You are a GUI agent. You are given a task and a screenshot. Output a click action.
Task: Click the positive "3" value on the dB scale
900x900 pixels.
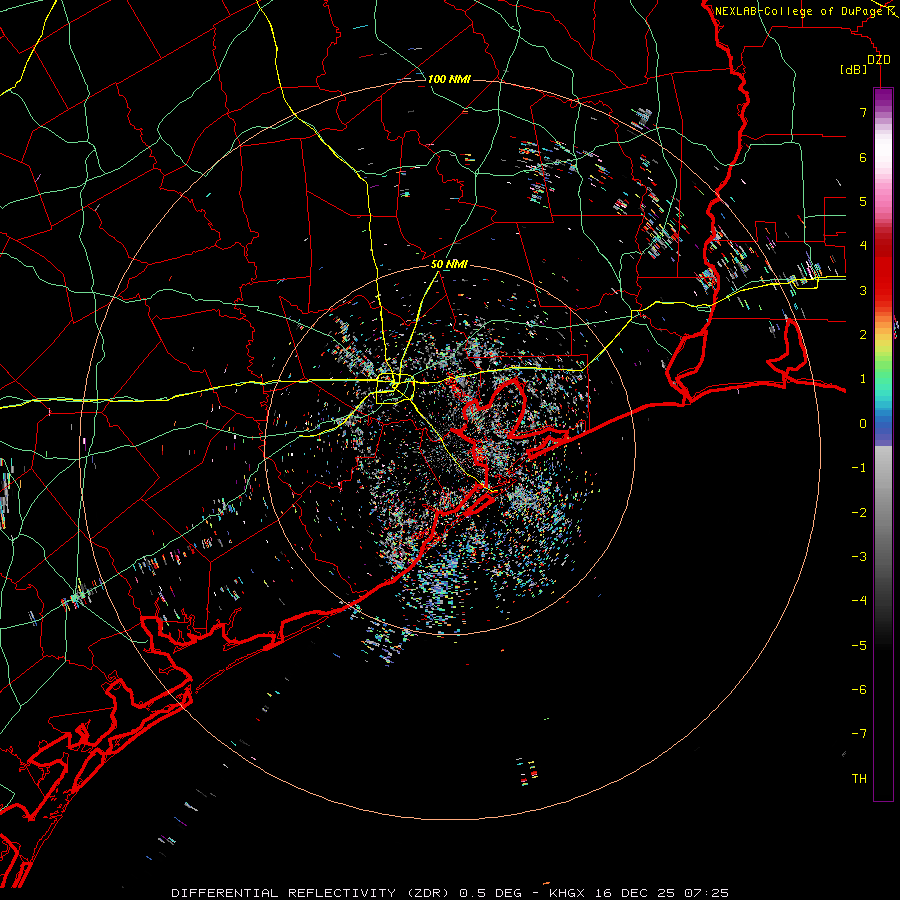point(863,290)
